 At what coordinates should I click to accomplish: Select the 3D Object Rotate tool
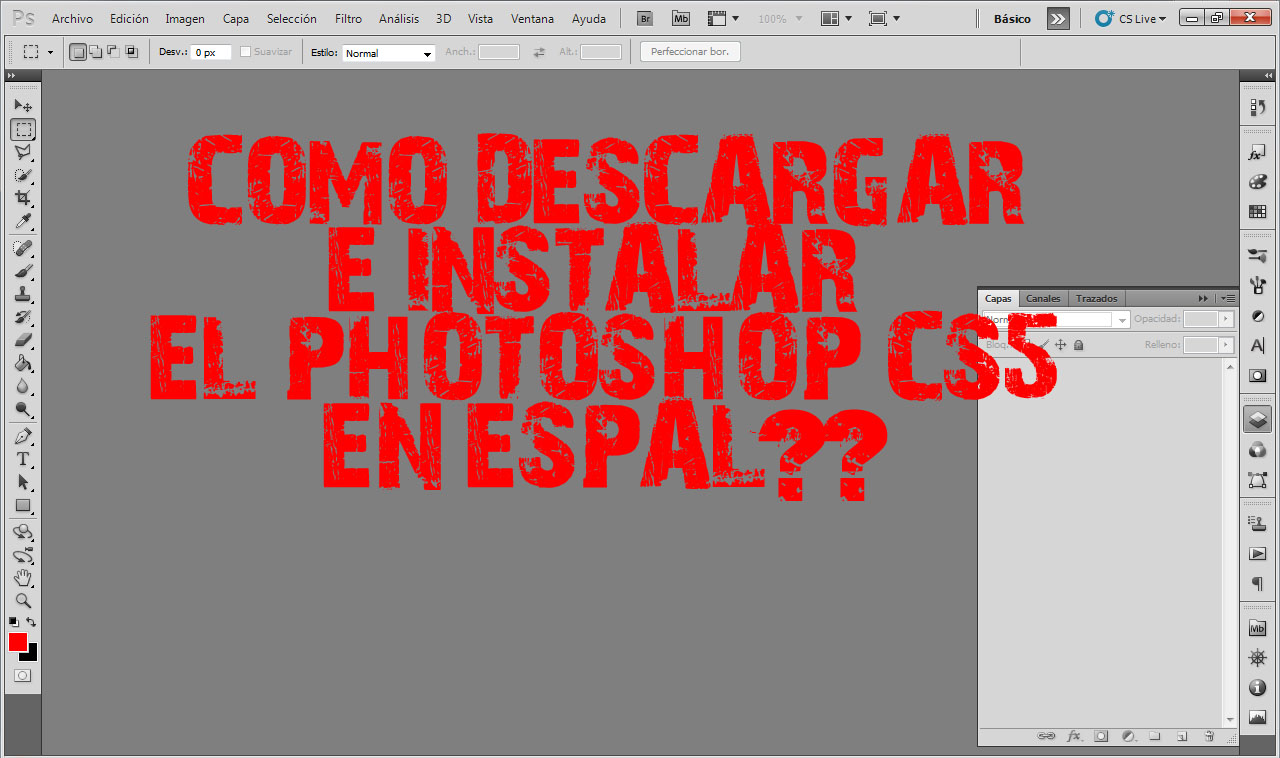23,532
